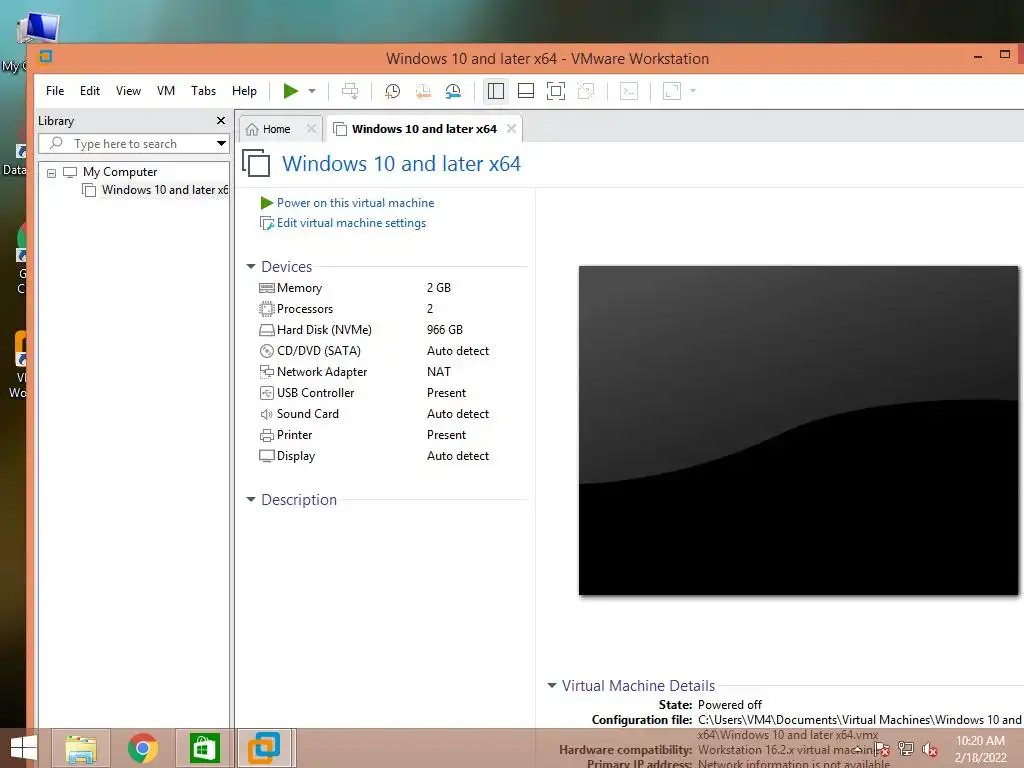Viewport: 1024px width, 768px height.
Task: Enter full screen mode icon
Action: tap(556, 91)
